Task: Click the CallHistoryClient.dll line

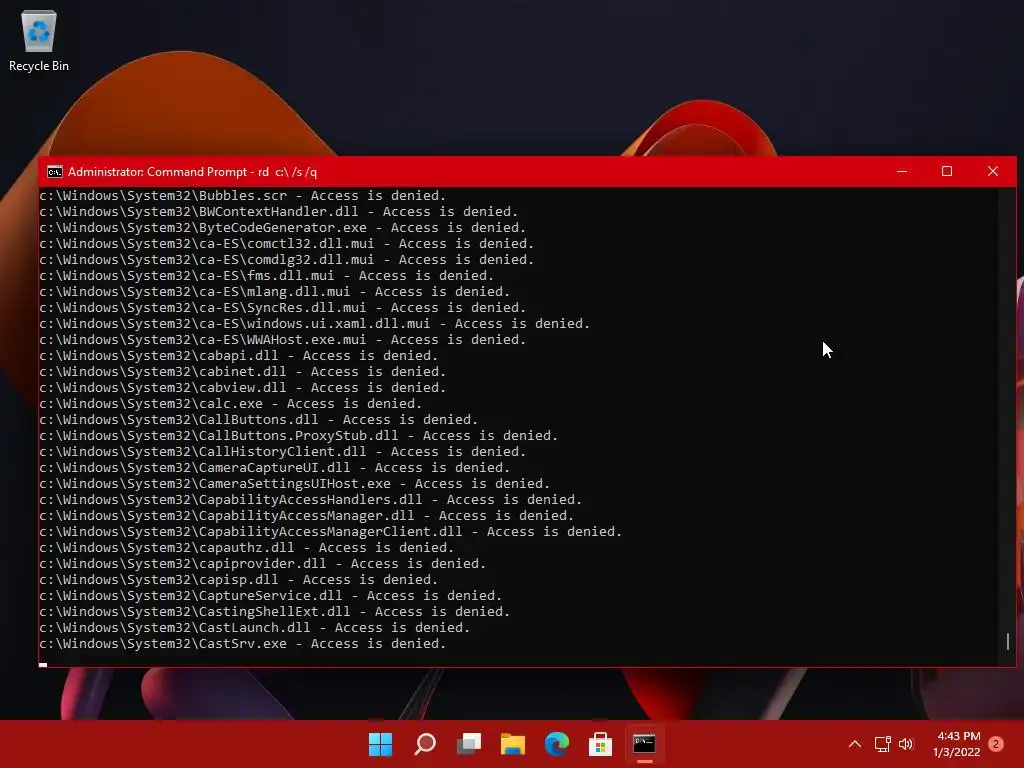Action: coord(283,452)
